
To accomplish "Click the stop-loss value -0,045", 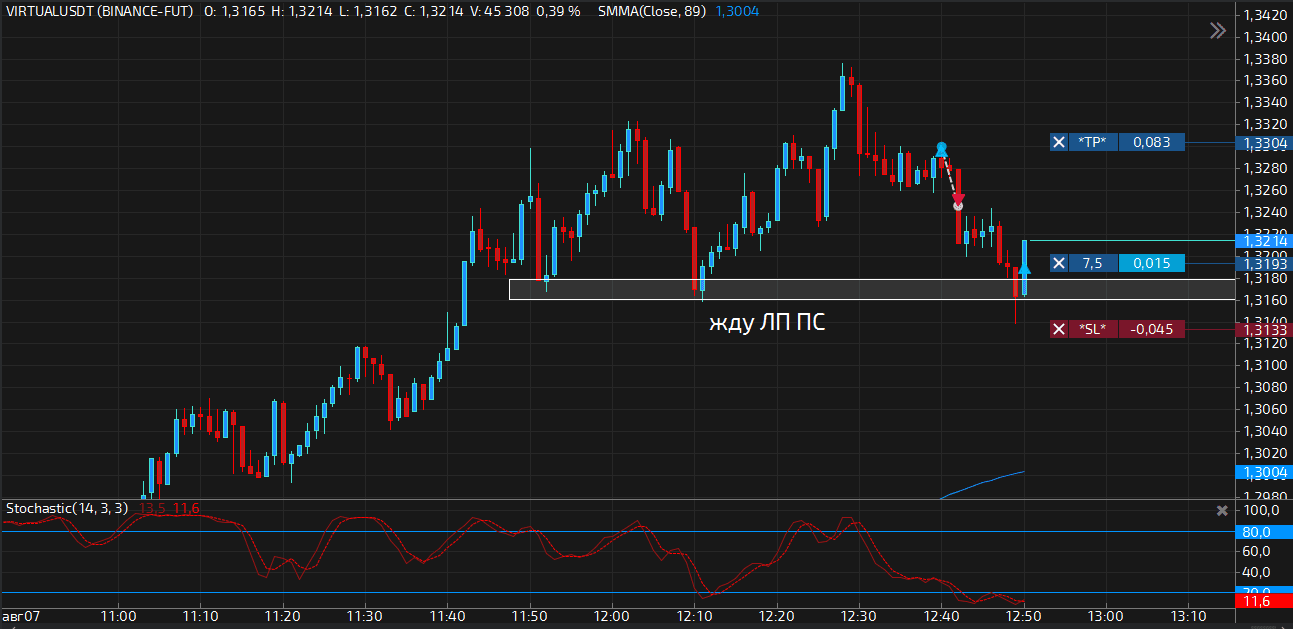I will click(1151, 329).
